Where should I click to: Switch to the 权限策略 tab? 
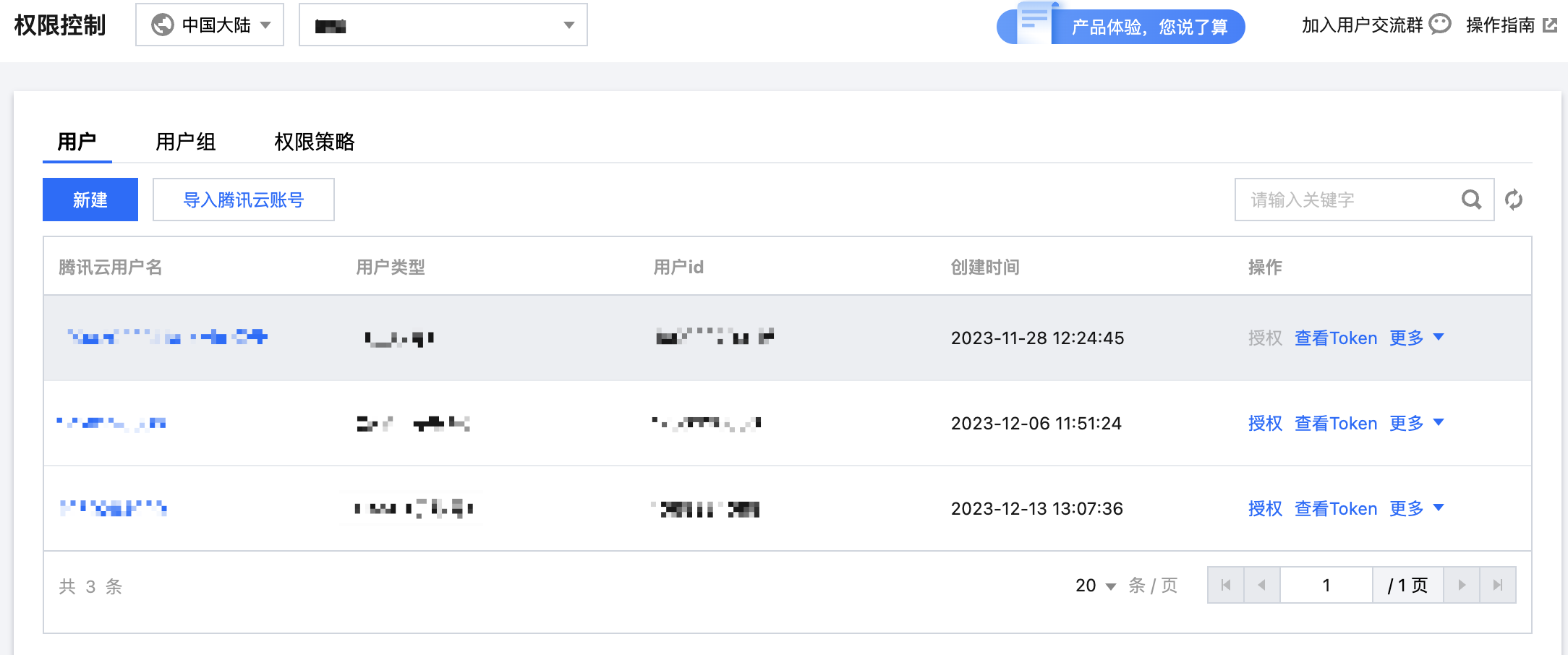pos(315,142)
